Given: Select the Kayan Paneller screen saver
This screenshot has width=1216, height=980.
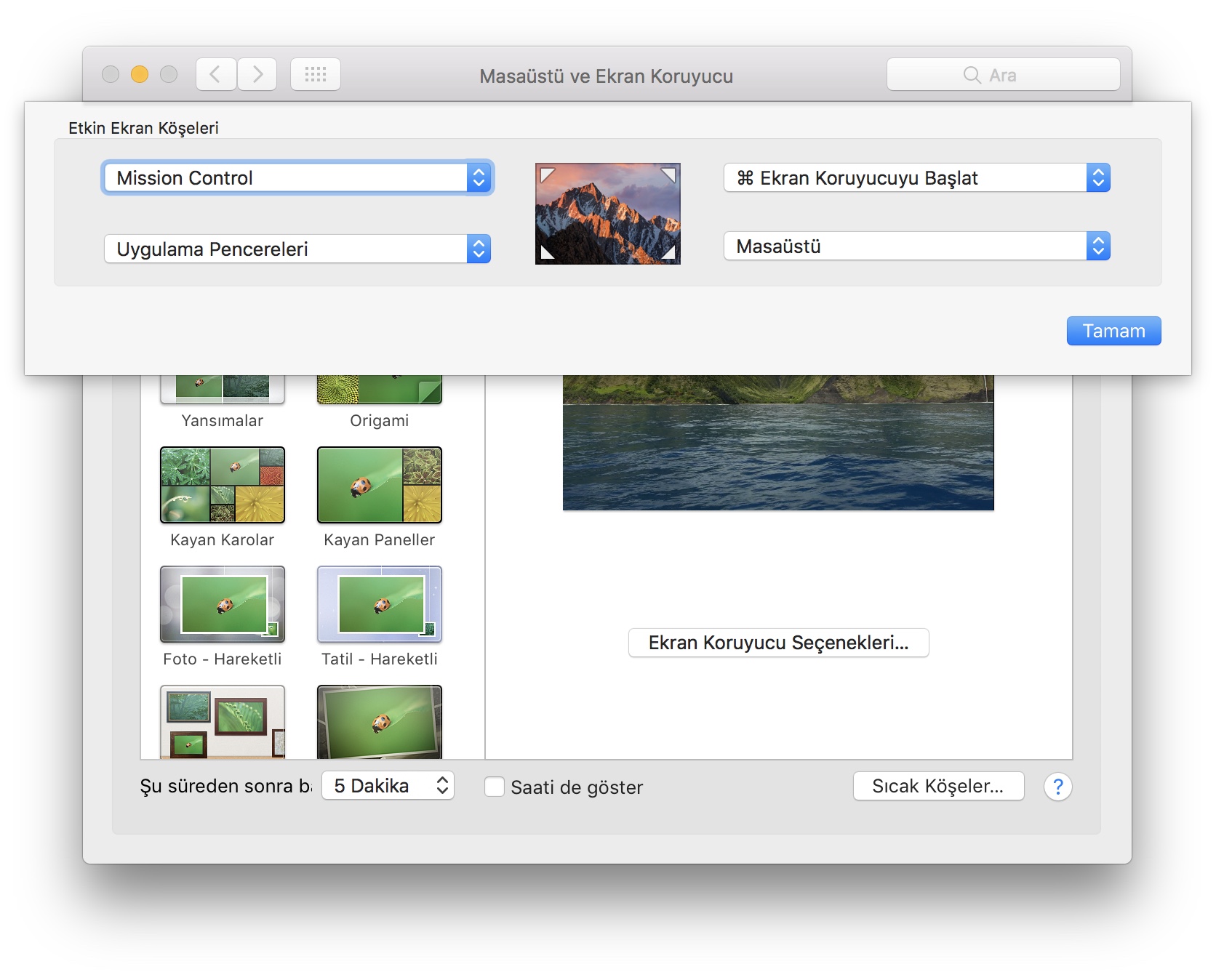Looking at the screenshot, I should (379, 485).
